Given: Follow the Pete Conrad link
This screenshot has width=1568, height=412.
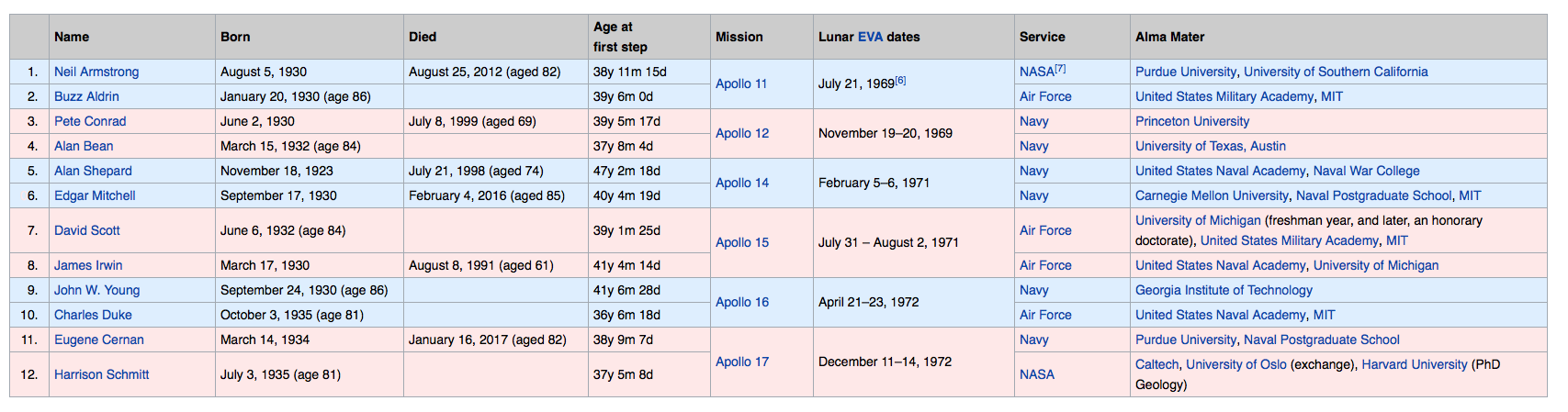Looking at the screenshot, I should click(90, 121).
